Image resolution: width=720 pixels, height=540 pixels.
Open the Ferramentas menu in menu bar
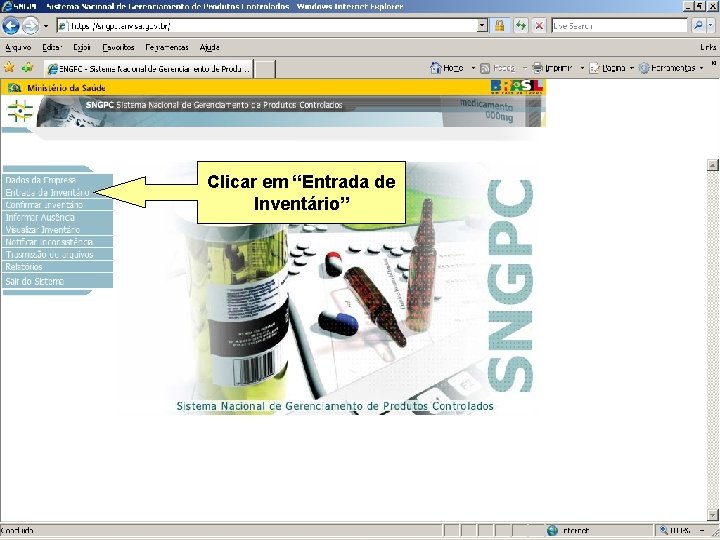tap(167, 47)
